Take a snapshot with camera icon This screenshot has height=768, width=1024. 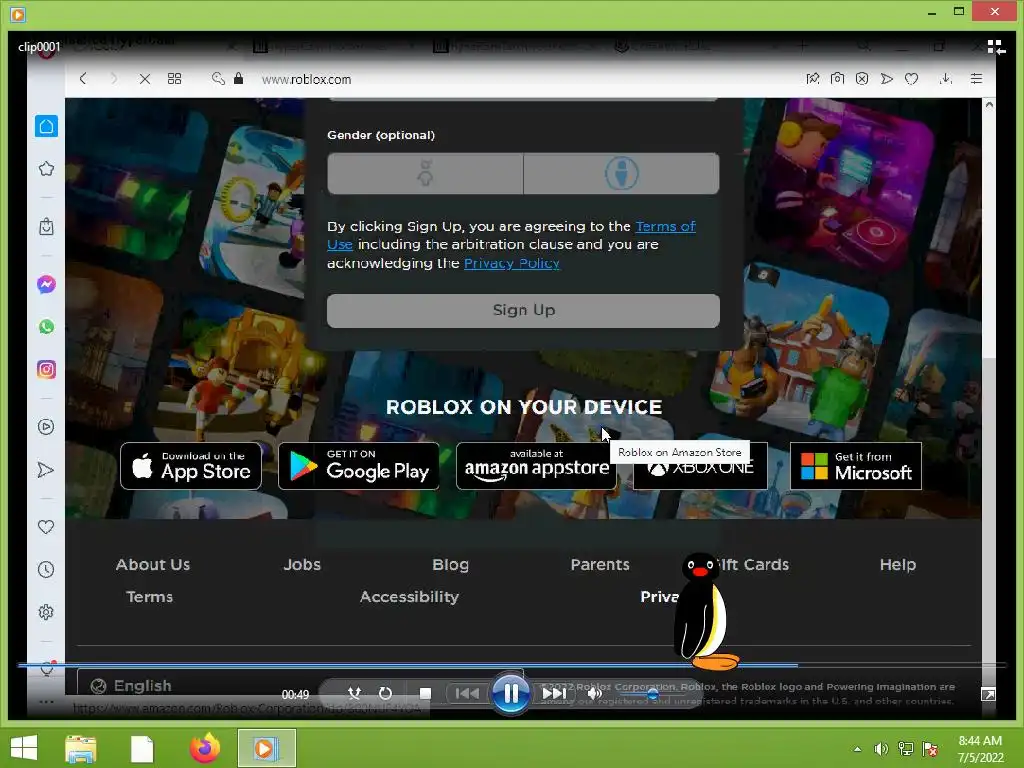pyautogui.click(x=837, y=78)
